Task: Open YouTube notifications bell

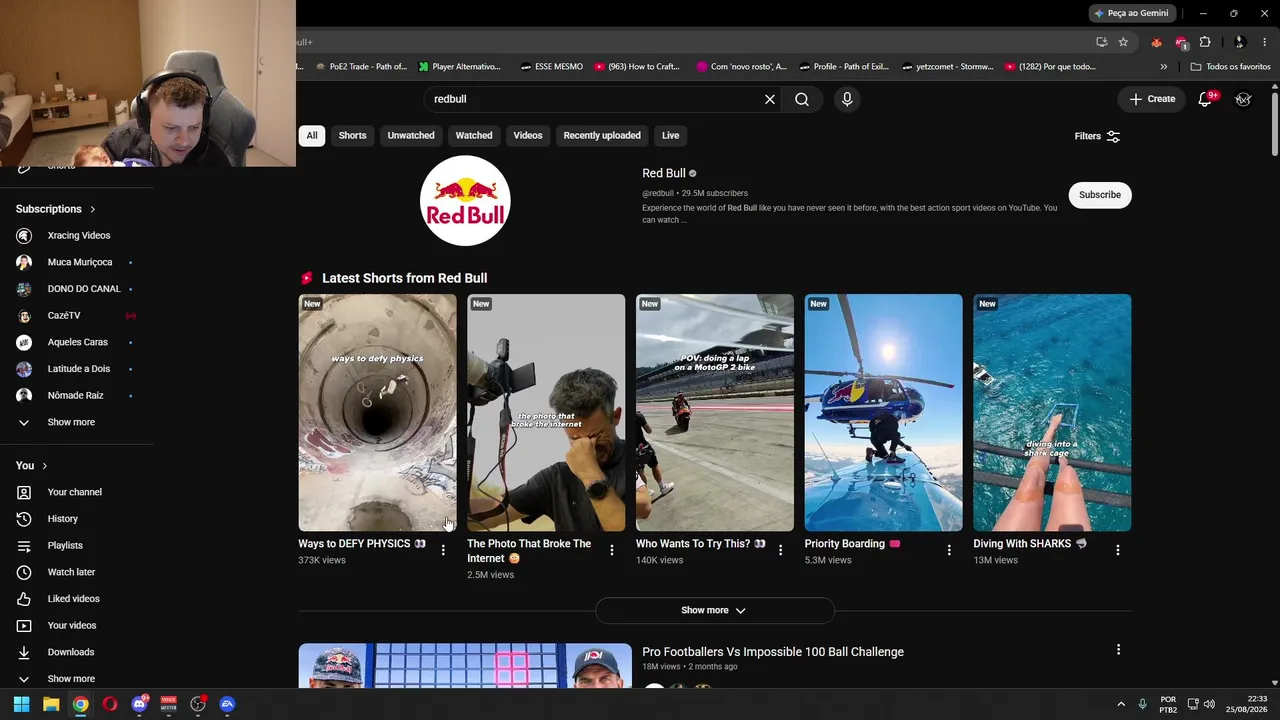Action: [x=1205, y=99]
